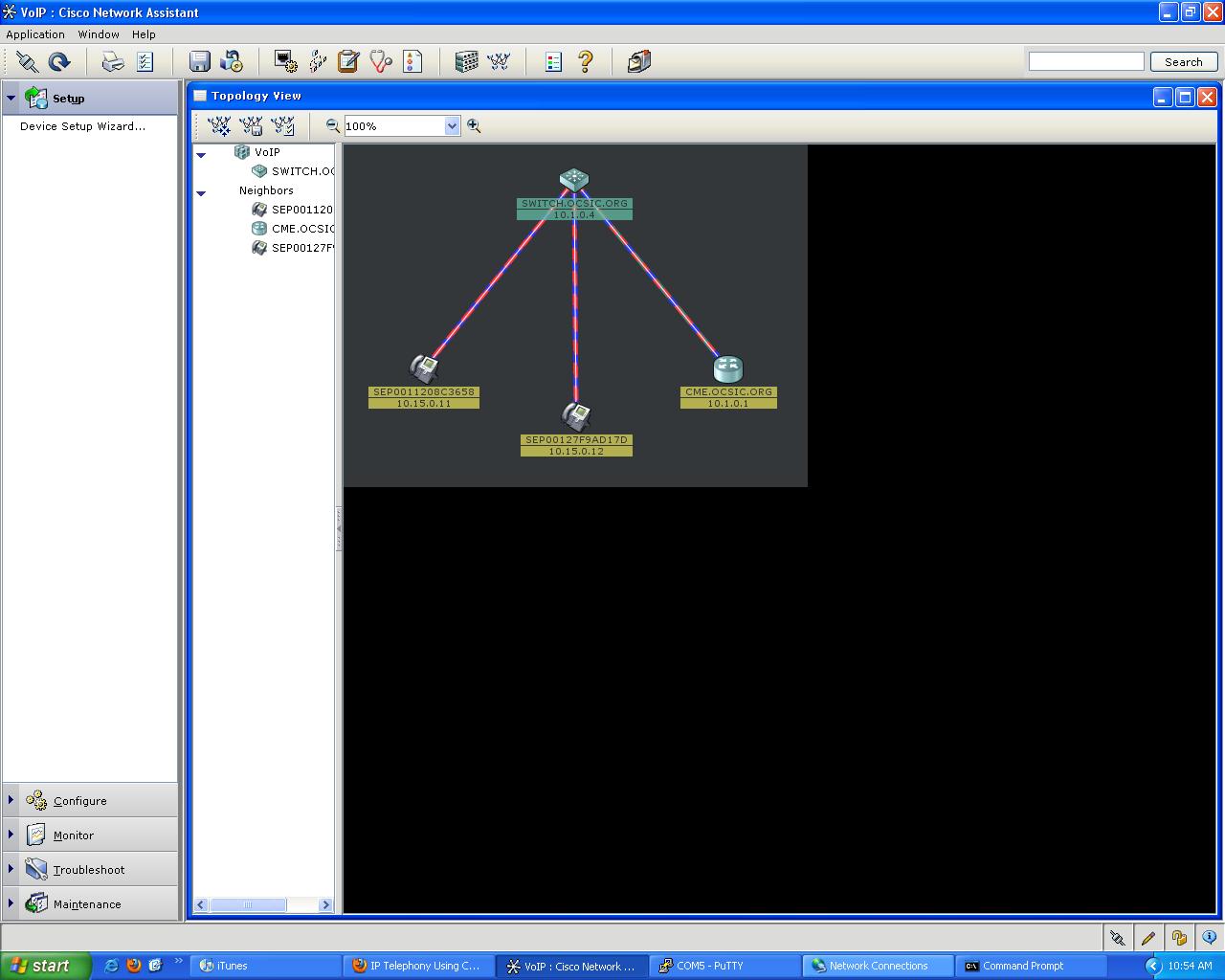This screenshot has height=980, width=1225.
Task: Launch Firefox from the quick launch
Action: tap(133, 966)
